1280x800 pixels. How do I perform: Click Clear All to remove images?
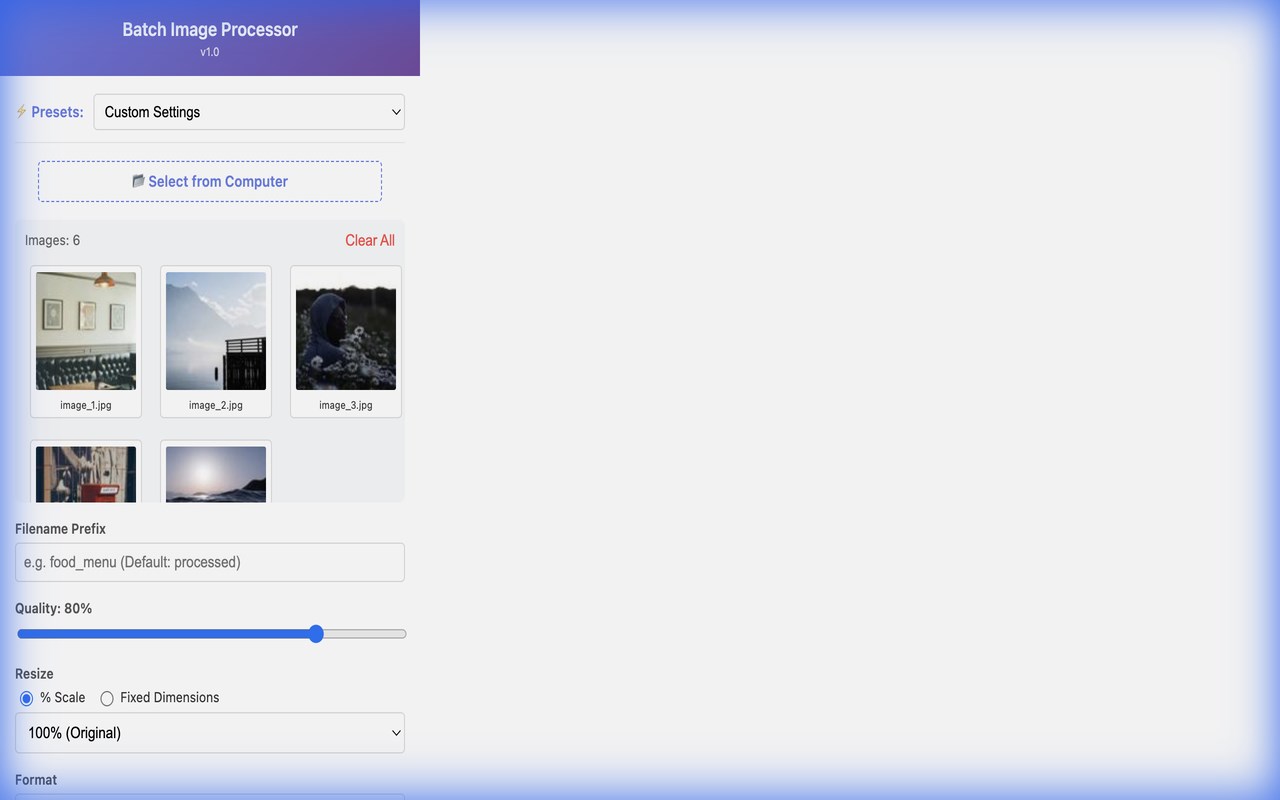click(370, 240)
